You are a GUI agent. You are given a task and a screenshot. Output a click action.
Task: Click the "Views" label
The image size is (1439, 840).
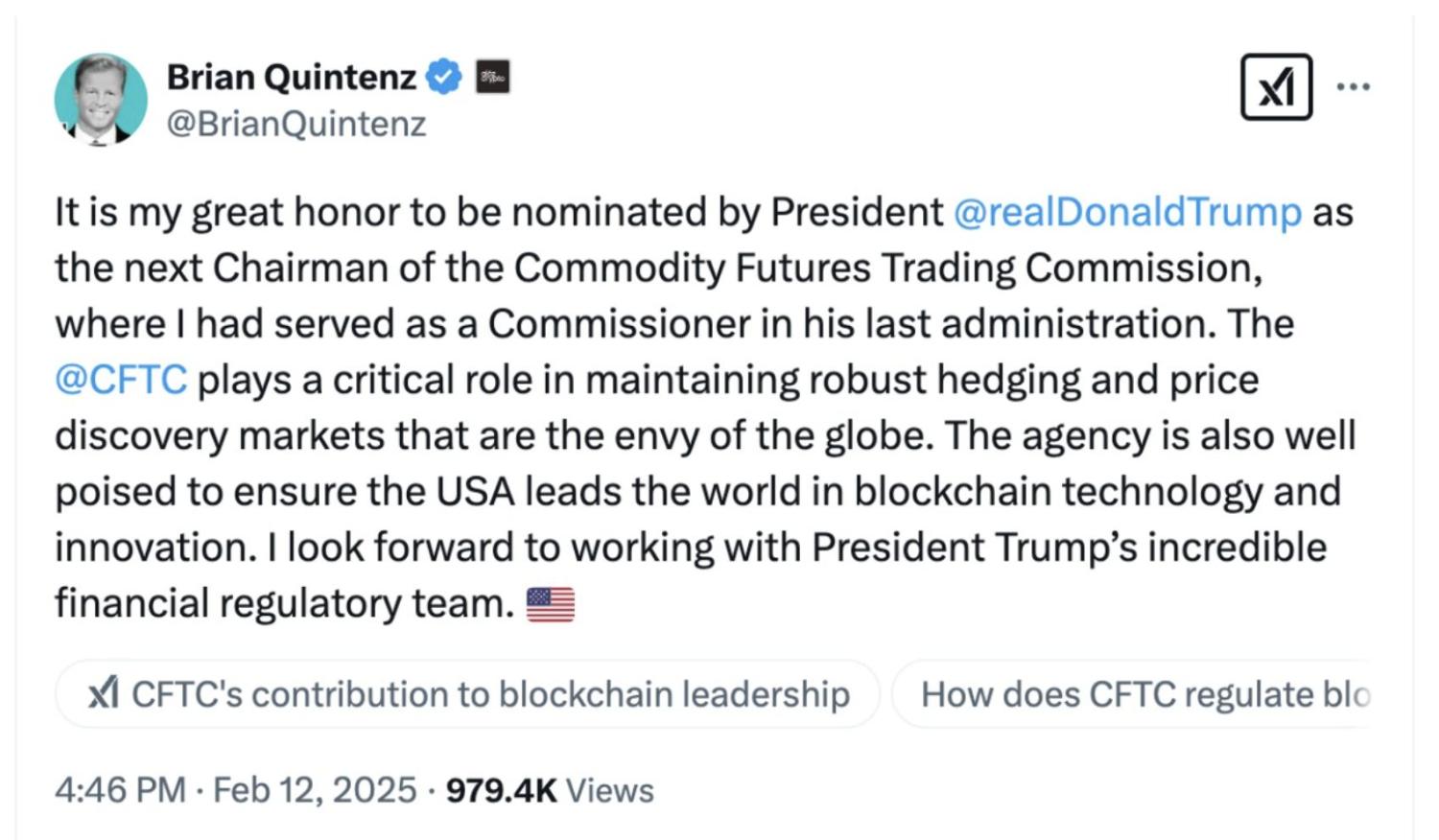(x=610, y=790)
